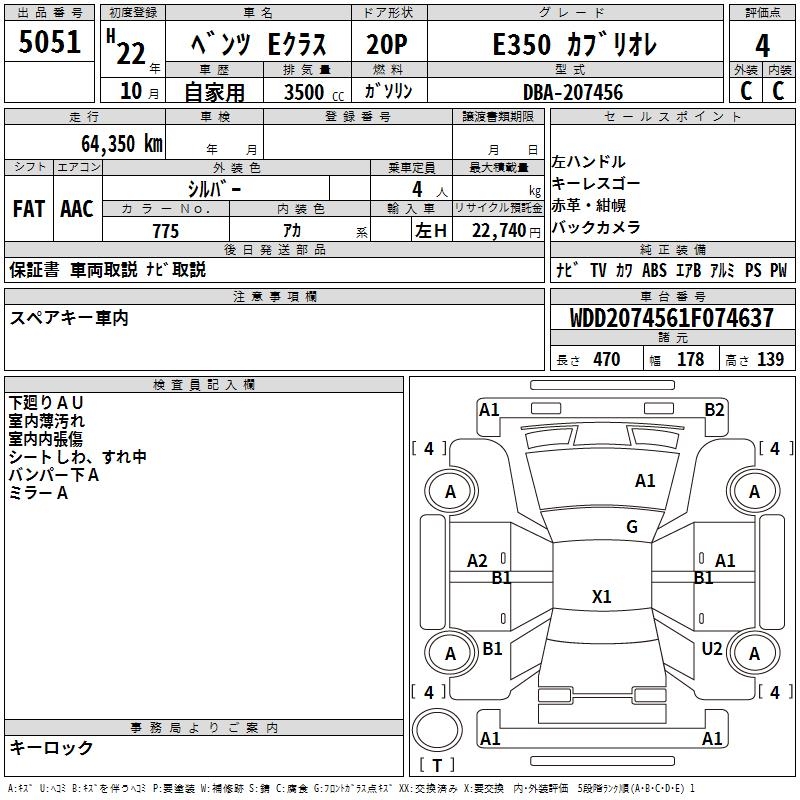Click the recycle deposit 22,740円
The image size is (800, 800).
click(506, 231)
